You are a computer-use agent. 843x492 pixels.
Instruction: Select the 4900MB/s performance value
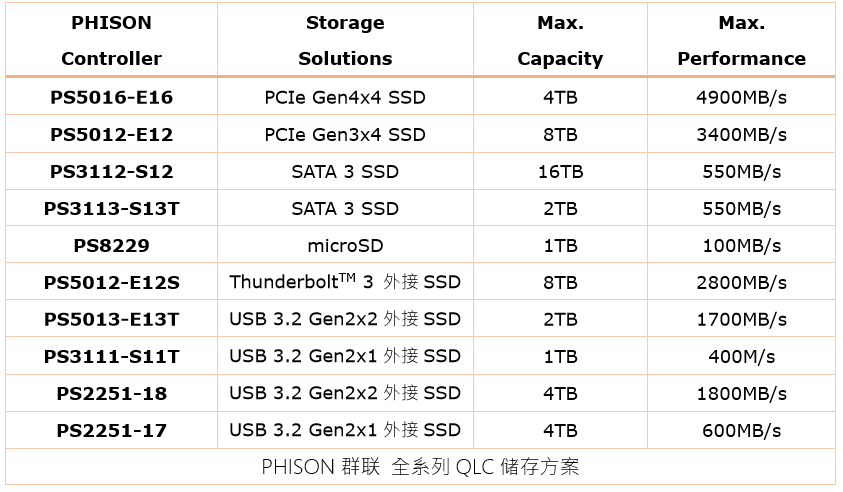point(741,97)
